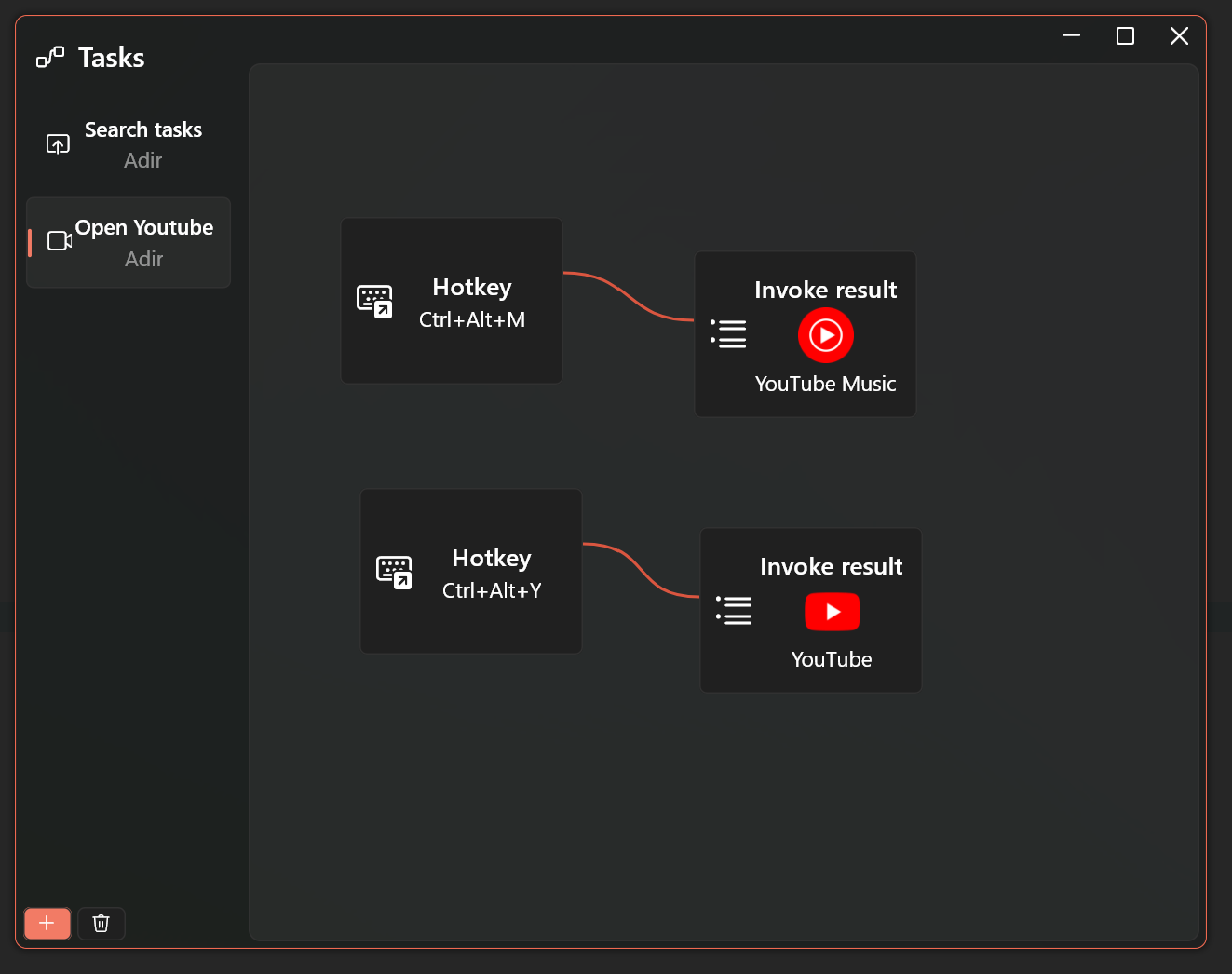Click the Ctrl+Alt+Y shortcut text
Image resolution: width=1232 pixels, height=974 pixels.
pyautogui.click(x=492, y=590)
